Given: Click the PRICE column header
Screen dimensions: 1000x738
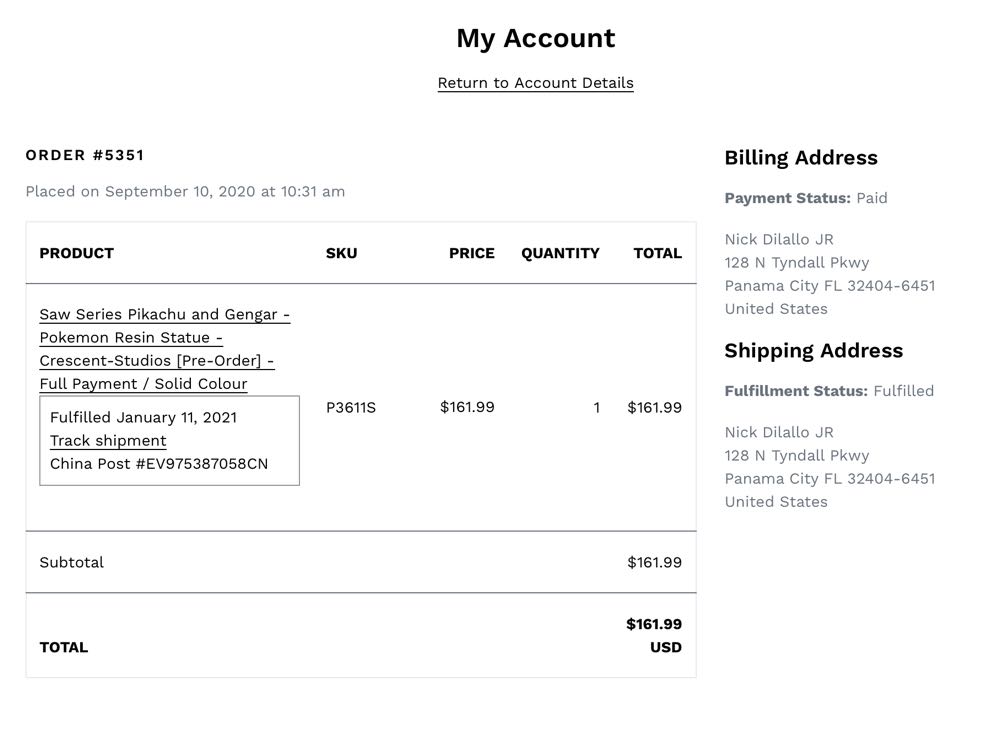Looking at the screenshot, I should click(x=471, y=253).
